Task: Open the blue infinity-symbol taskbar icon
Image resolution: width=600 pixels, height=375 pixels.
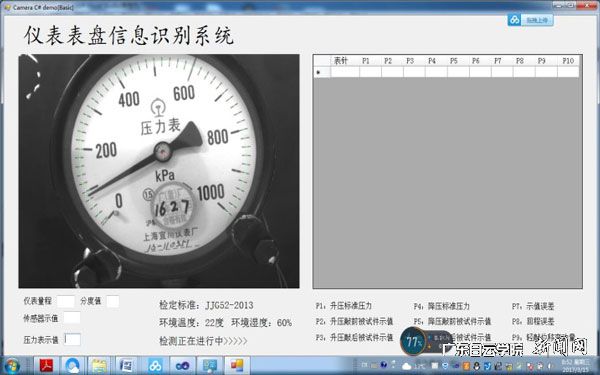Action: pos(183,366)
